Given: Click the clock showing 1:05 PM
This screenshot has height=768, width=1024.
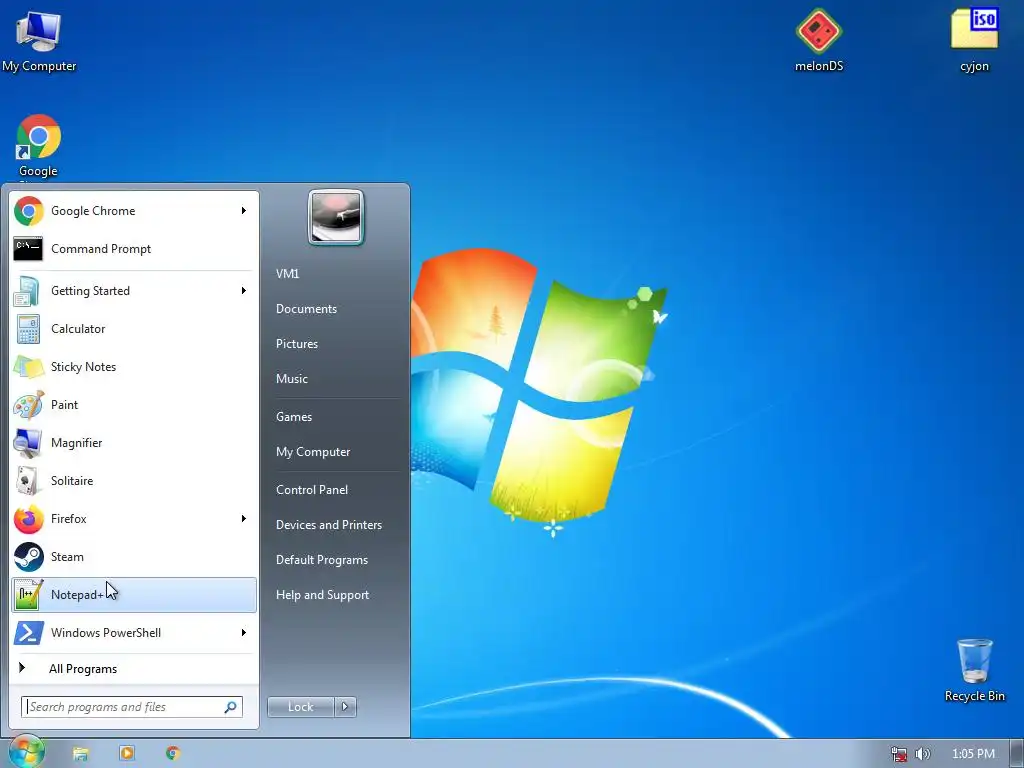Looking at the screenshot, I should [x=974, y=754].
